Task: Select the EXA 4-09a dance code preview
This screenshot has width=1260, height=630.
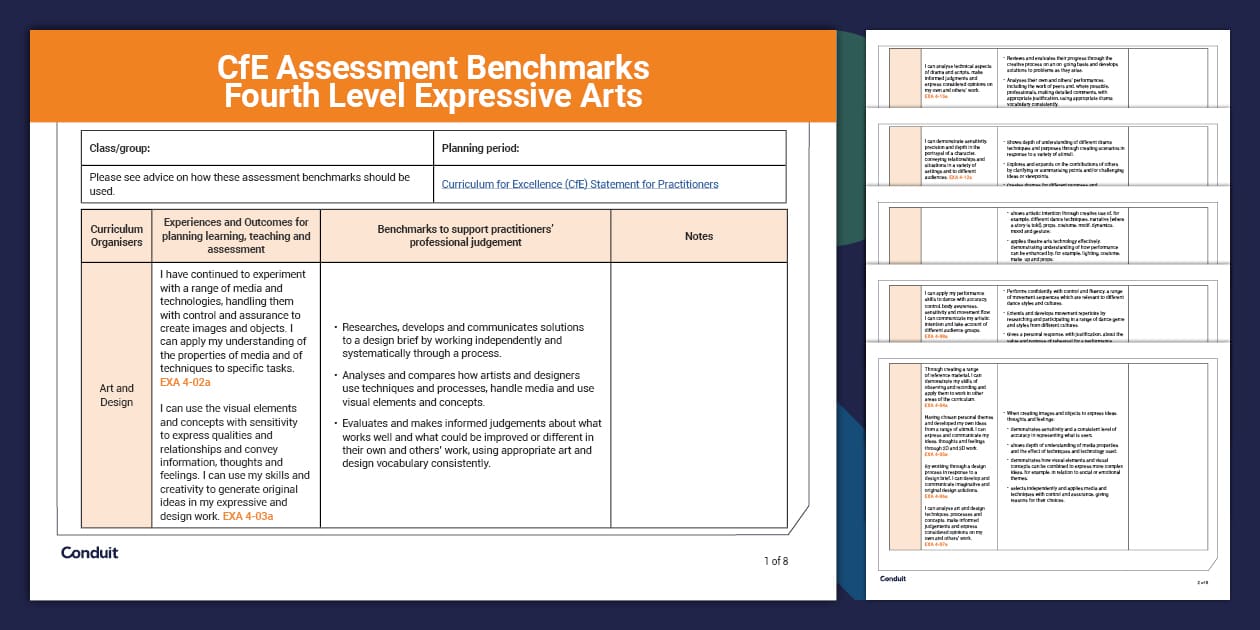Action: pos(936,337)
